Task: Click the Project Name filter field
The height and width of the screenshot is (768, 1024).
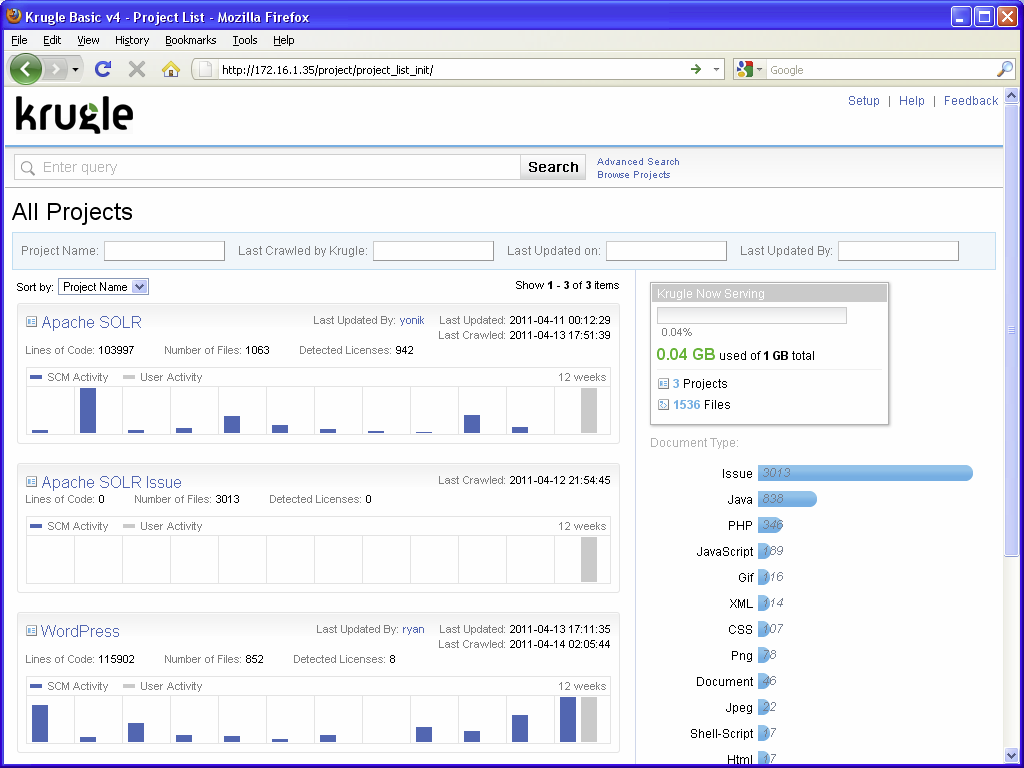Action: [x=165, y=251]
